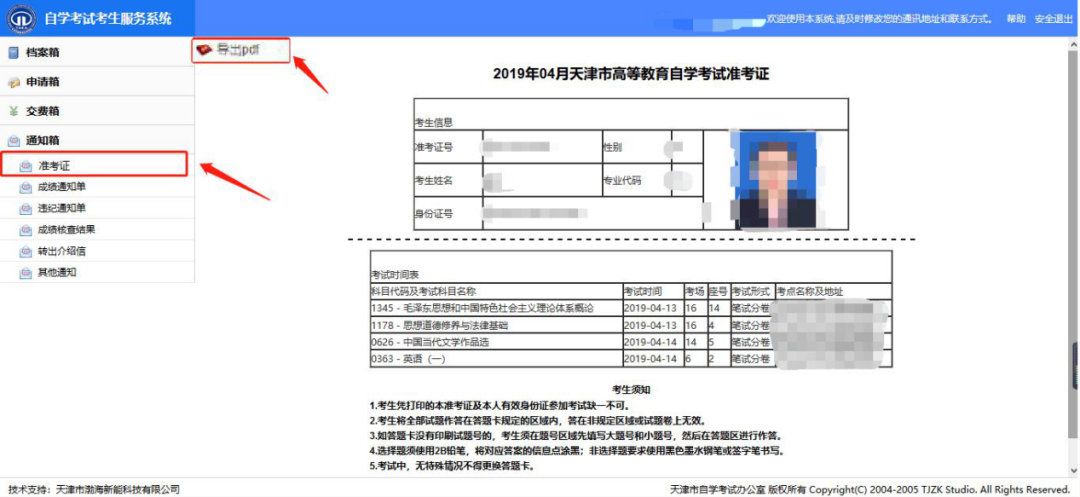
Task: Click the 通知箱 mailbox icon
Action: (13, 141)
